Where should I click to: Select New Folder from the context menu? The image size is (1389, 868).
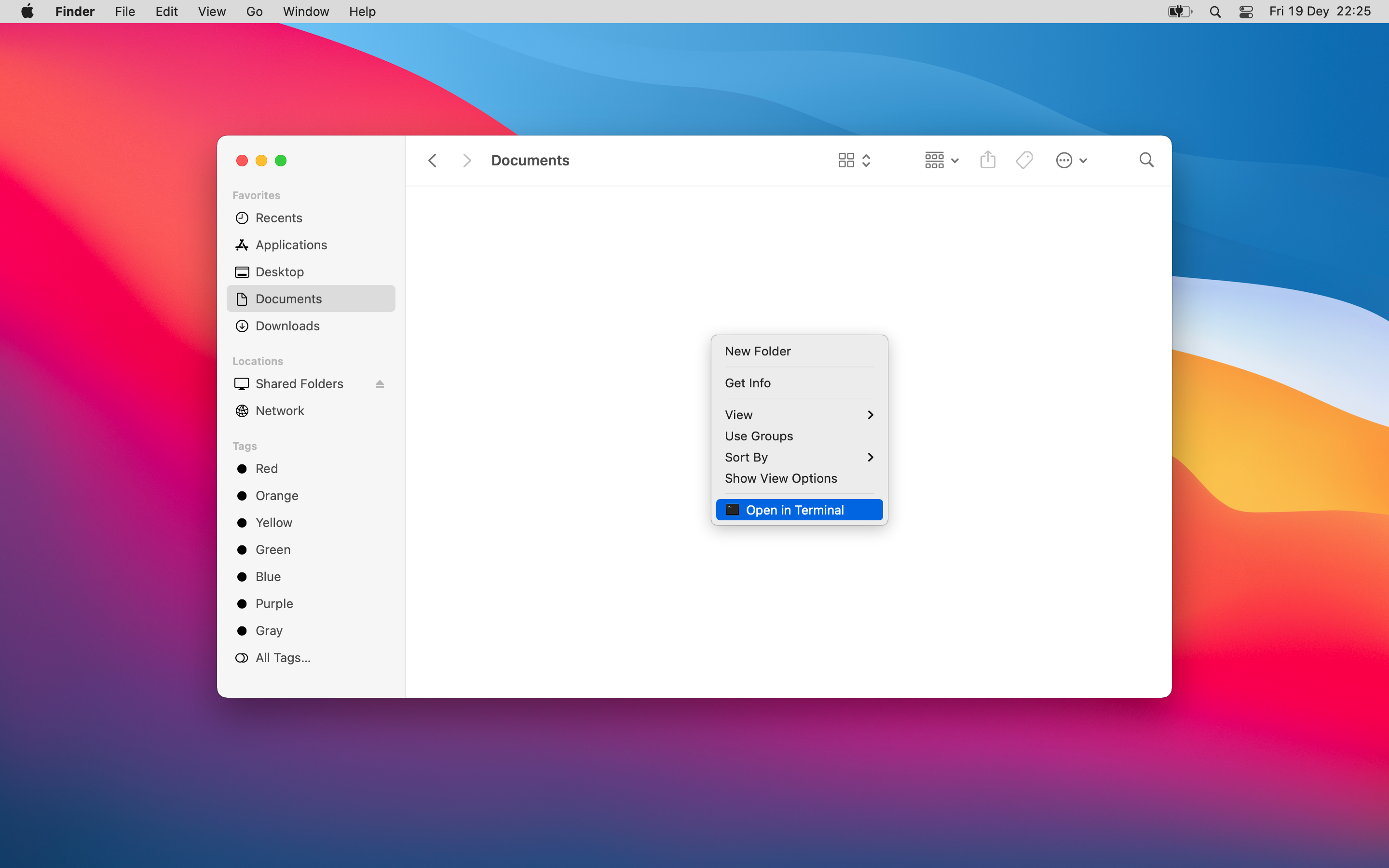(757, 352)
